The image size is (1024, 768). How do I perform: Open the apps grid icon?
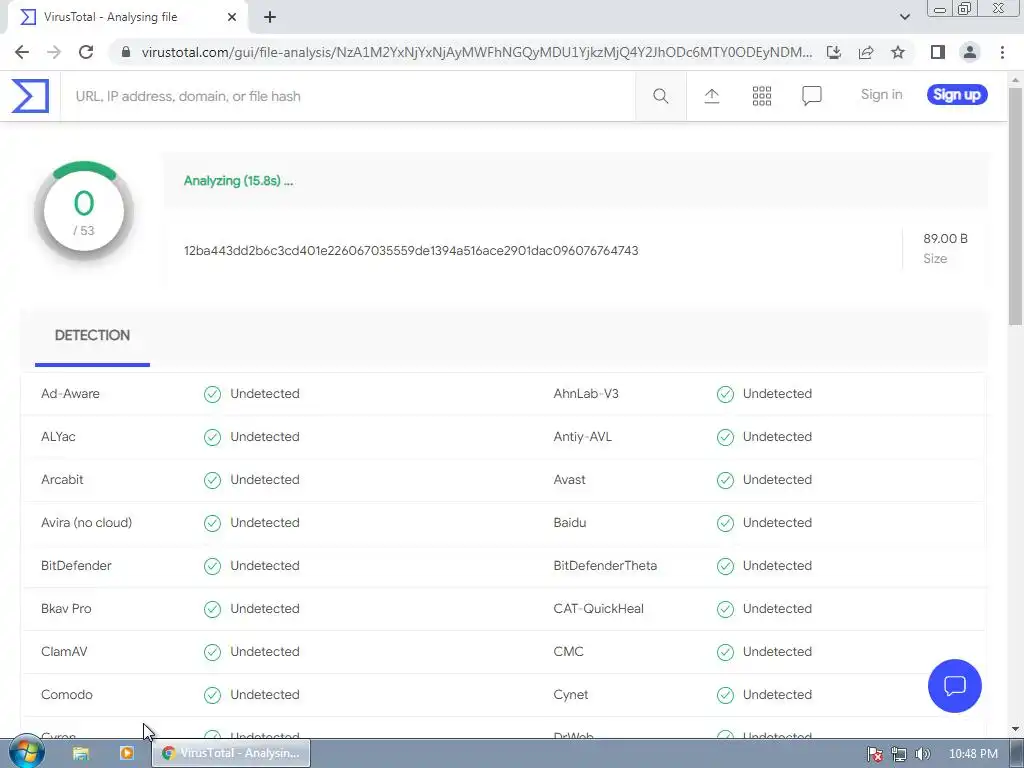tap(761, 96)
